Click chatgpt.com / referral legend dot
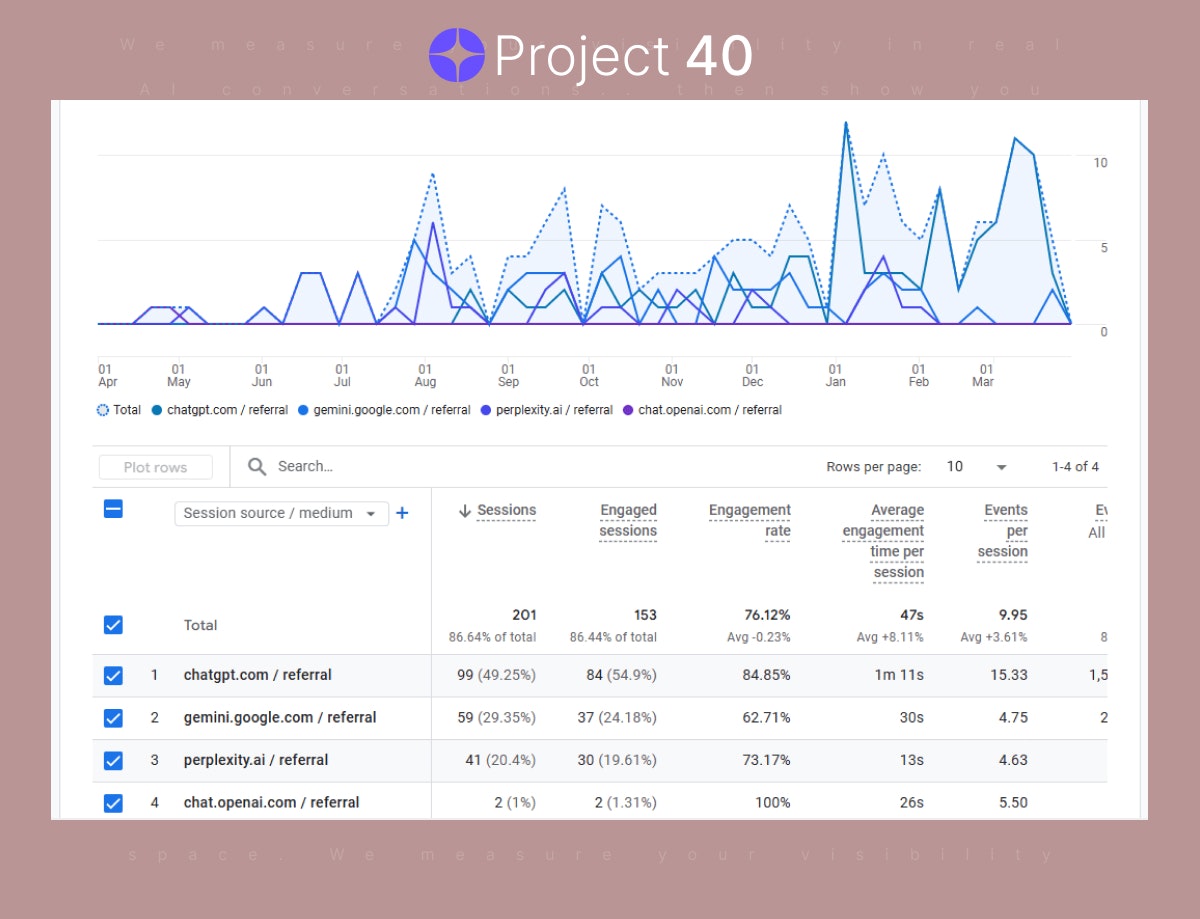Viewport: 1200px width, 919px height. [x=157, y=410]
